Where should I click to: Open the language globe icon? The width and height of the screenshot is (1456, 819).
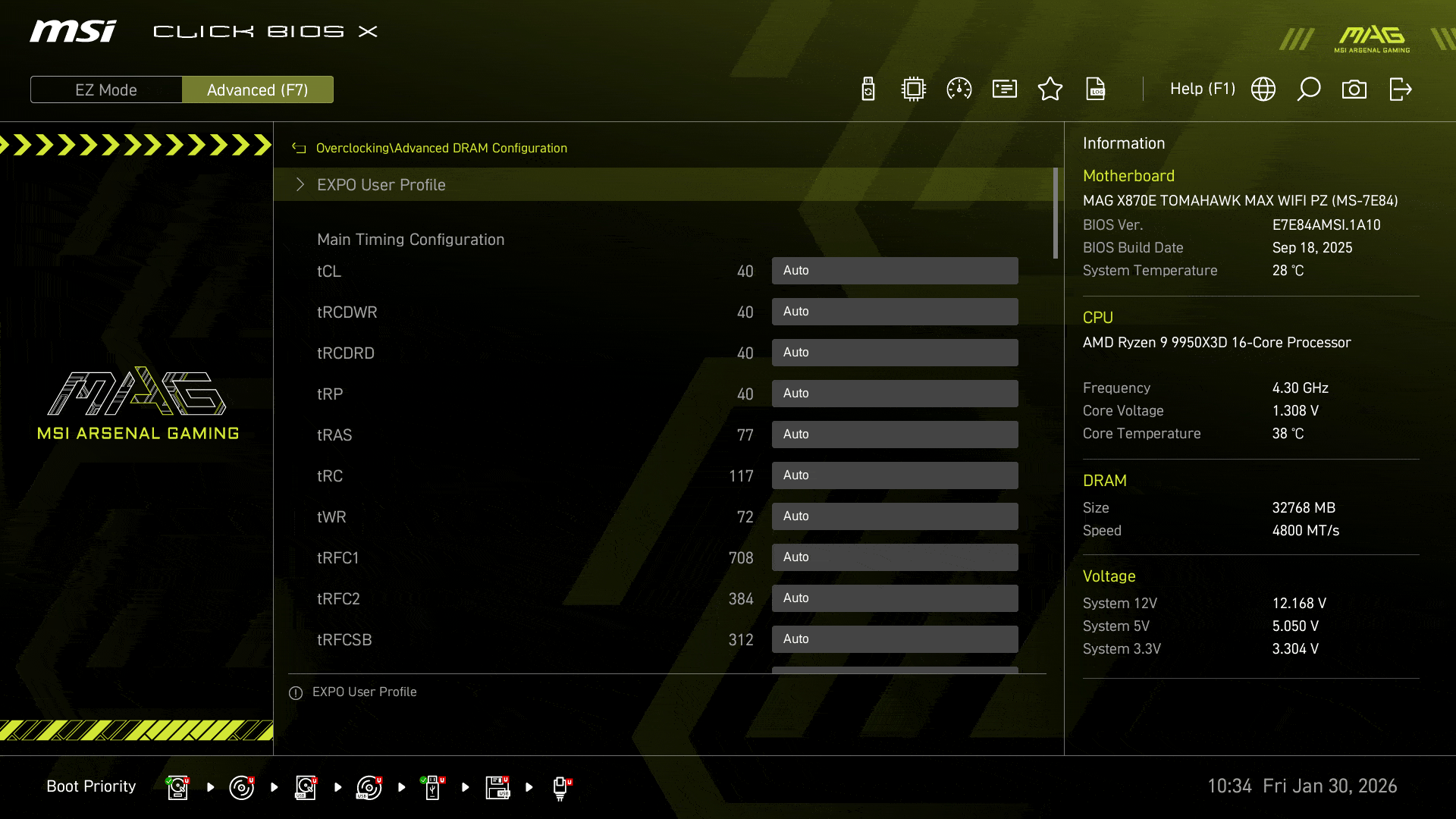tap(1263, 89)
